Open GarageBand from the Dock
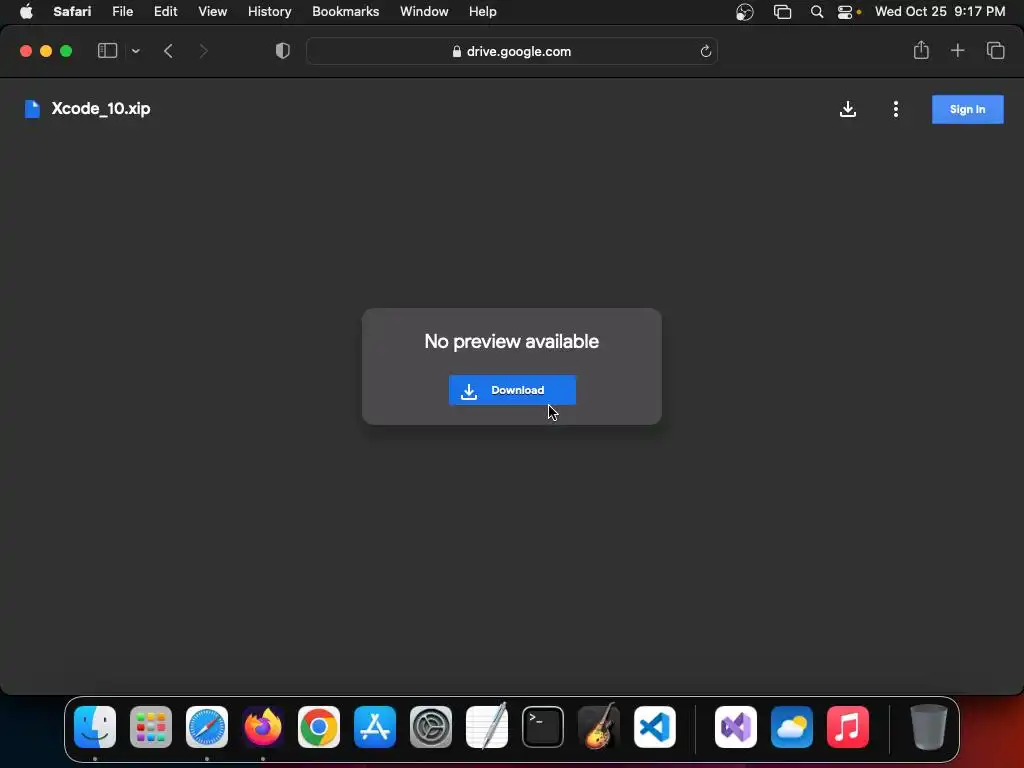 pyautogui.click(x=599, y=726)
